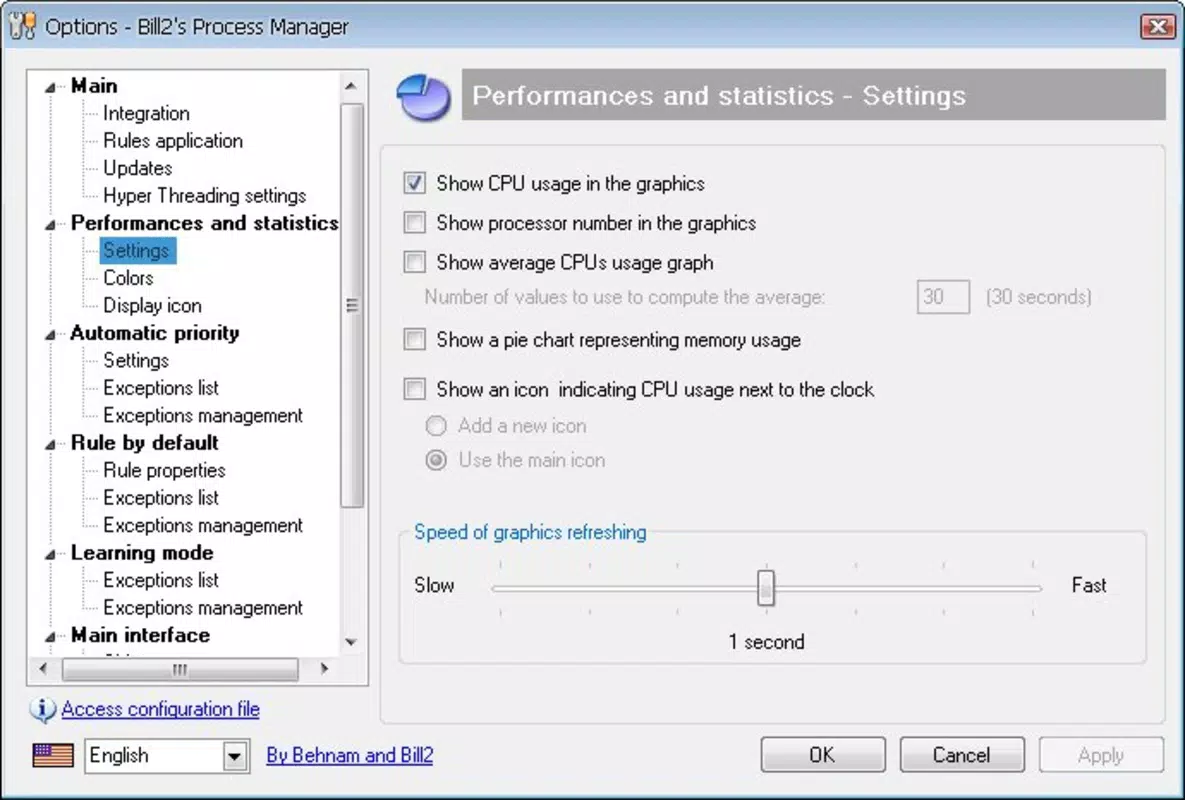Collapse the Performances and statistics section
This screenshot has width=1185, height=800.
click(x=51, y=224)
